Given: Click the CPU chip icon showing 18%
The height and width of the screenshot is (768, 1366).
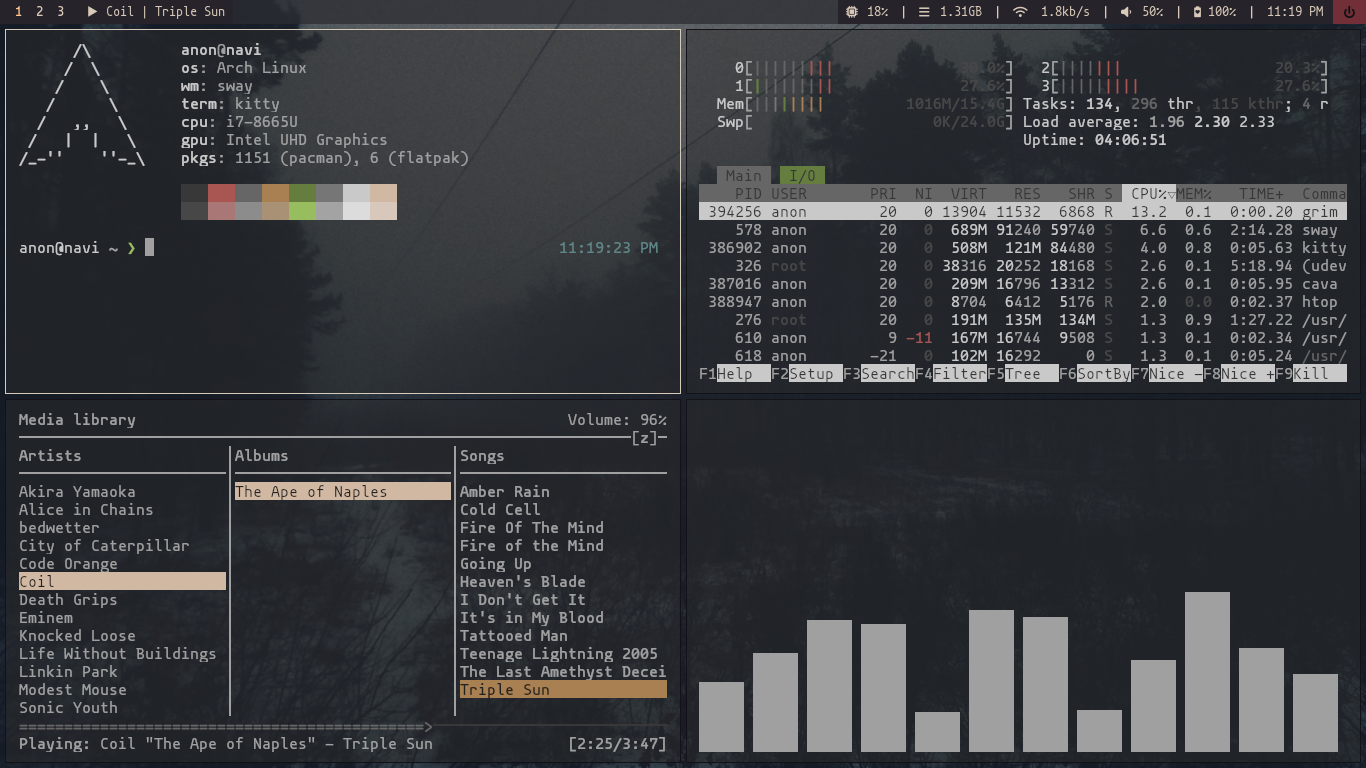Looking at the screenshot, I should point(852,12).
